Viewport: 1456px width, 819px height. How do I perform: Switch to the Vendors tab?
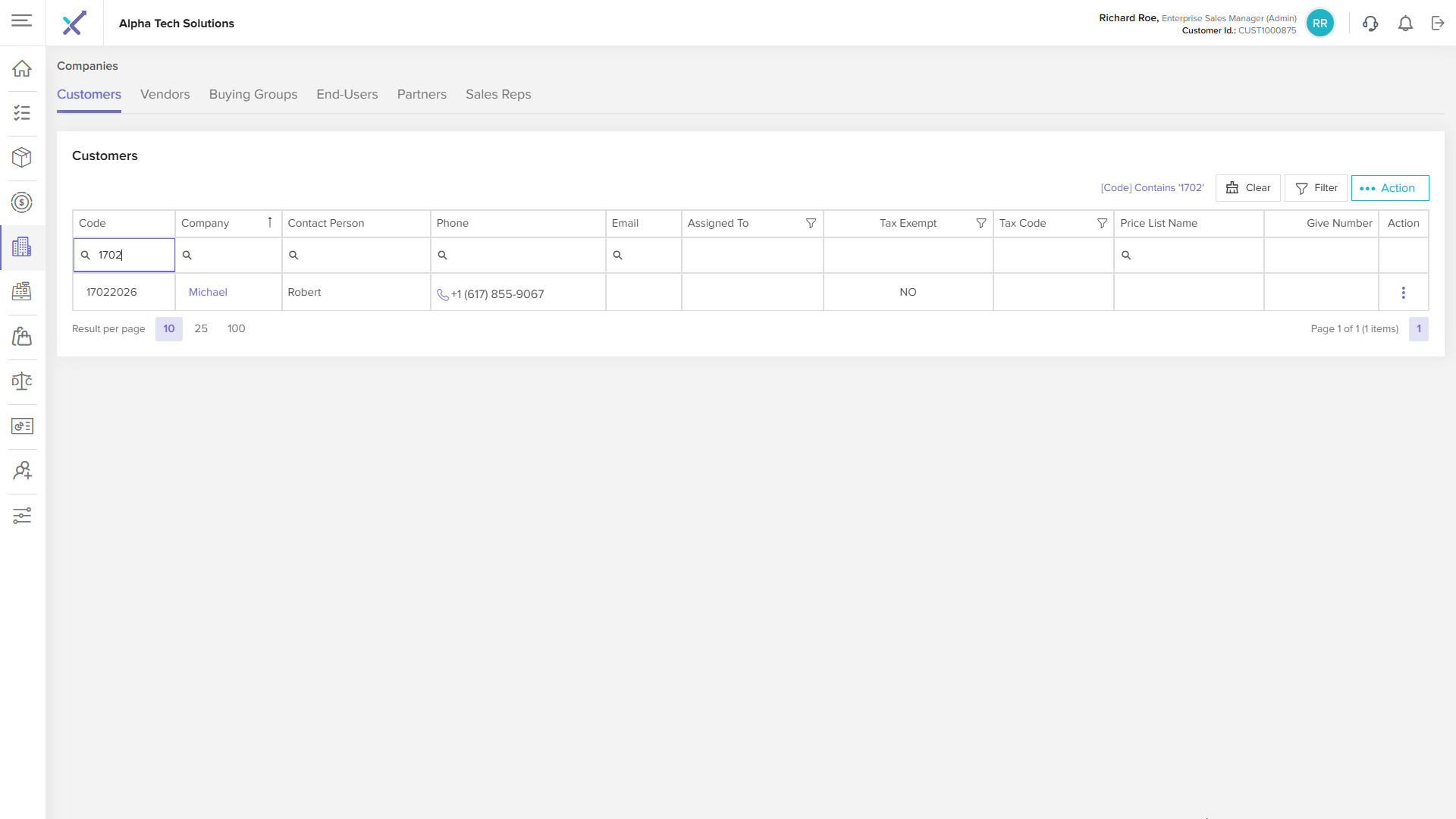(165, 95)
